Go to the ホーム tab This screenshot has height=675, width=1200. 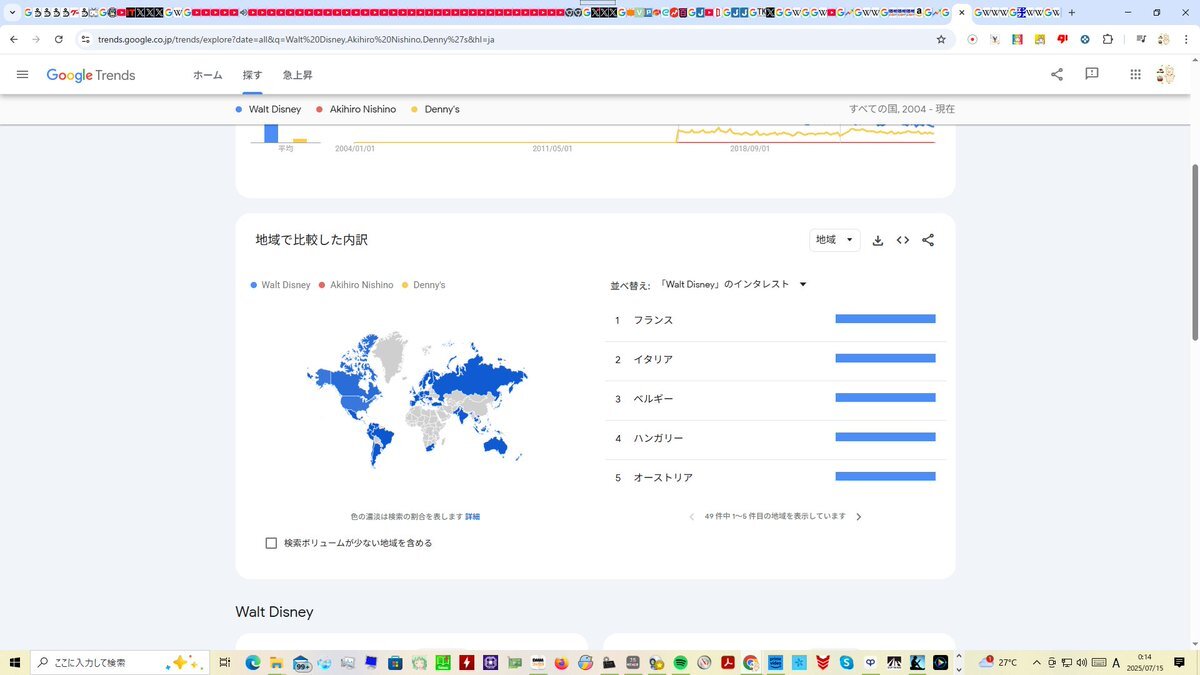[208, 75]
